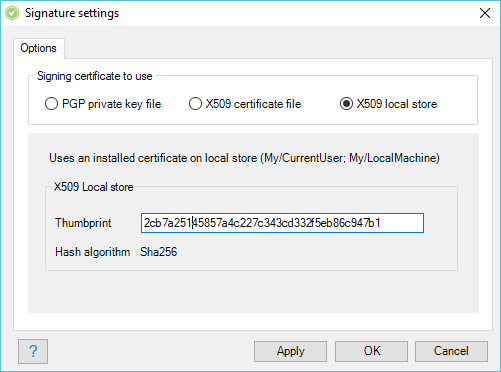Click into the Thumbprint input field
Image resolution: width=501 pixels, height=372 pixels.
point(282,223)
